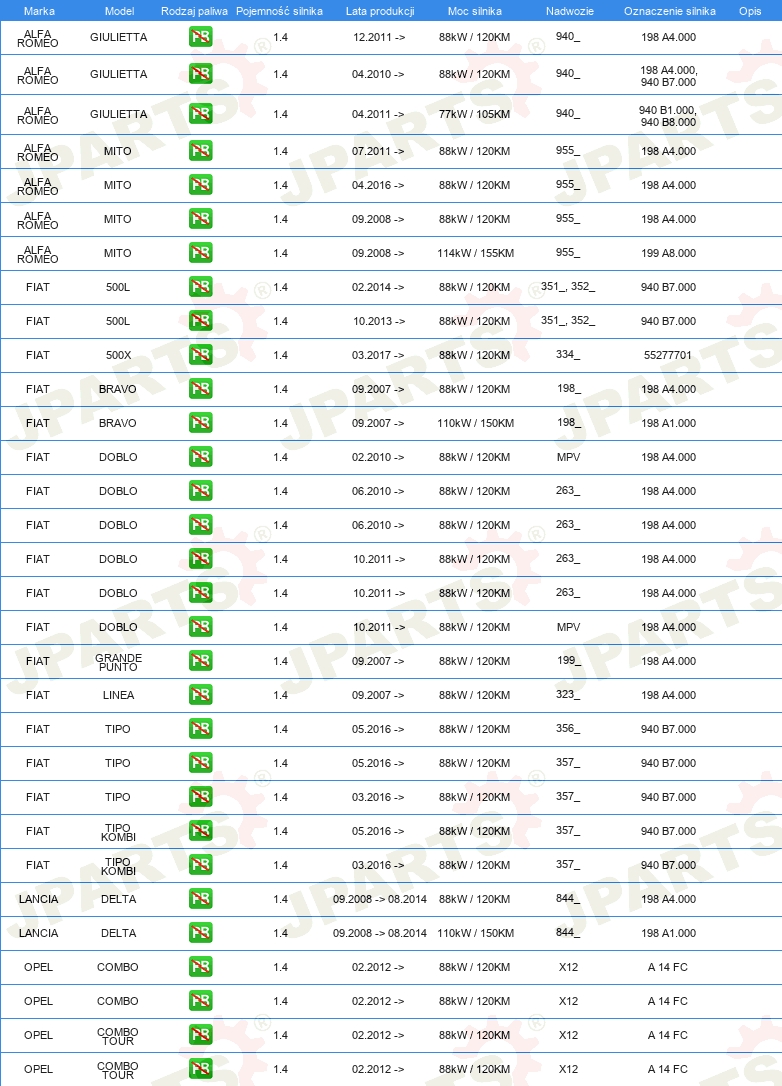Select production date 02.2014 ->
Viewport: 782px width, 1086px height.
click(x=378, y=287)
